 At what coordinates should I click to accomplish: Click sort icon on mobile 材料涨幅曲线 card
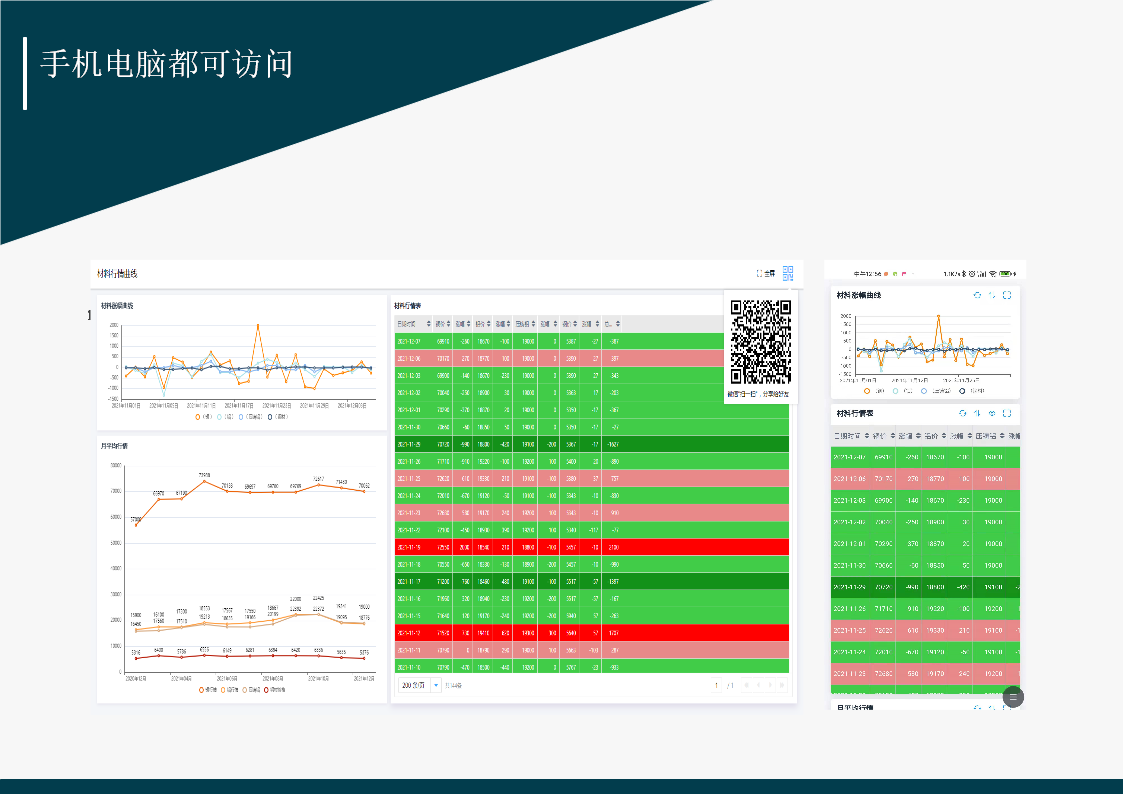click(x=992, y=295)
